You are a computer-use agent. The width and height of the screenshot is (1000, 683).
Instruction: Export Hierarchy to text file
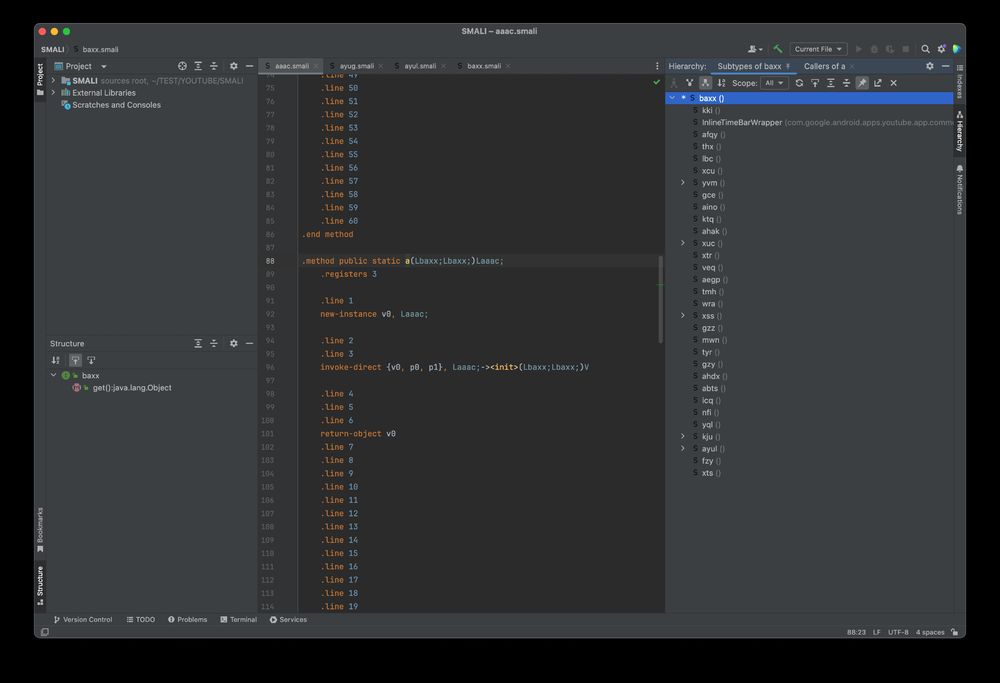[878, 83]
